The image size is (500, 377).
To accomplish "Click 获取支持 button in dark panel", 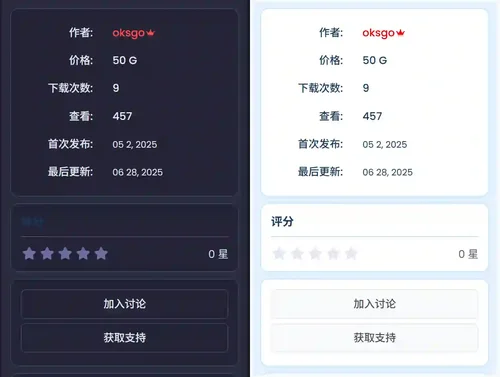I will coord(125,338).
